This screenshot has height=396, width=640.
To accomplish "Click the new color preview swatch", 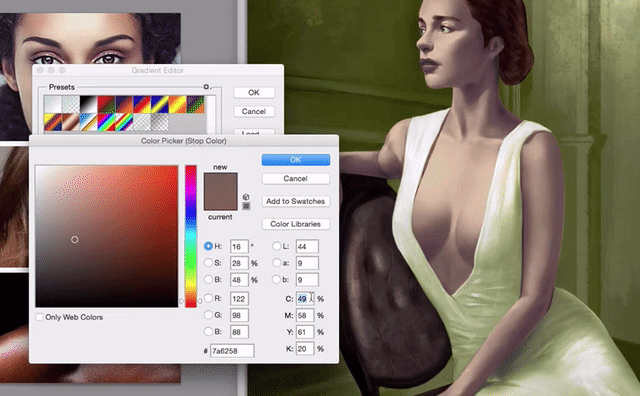I will [x=220, y=182].
